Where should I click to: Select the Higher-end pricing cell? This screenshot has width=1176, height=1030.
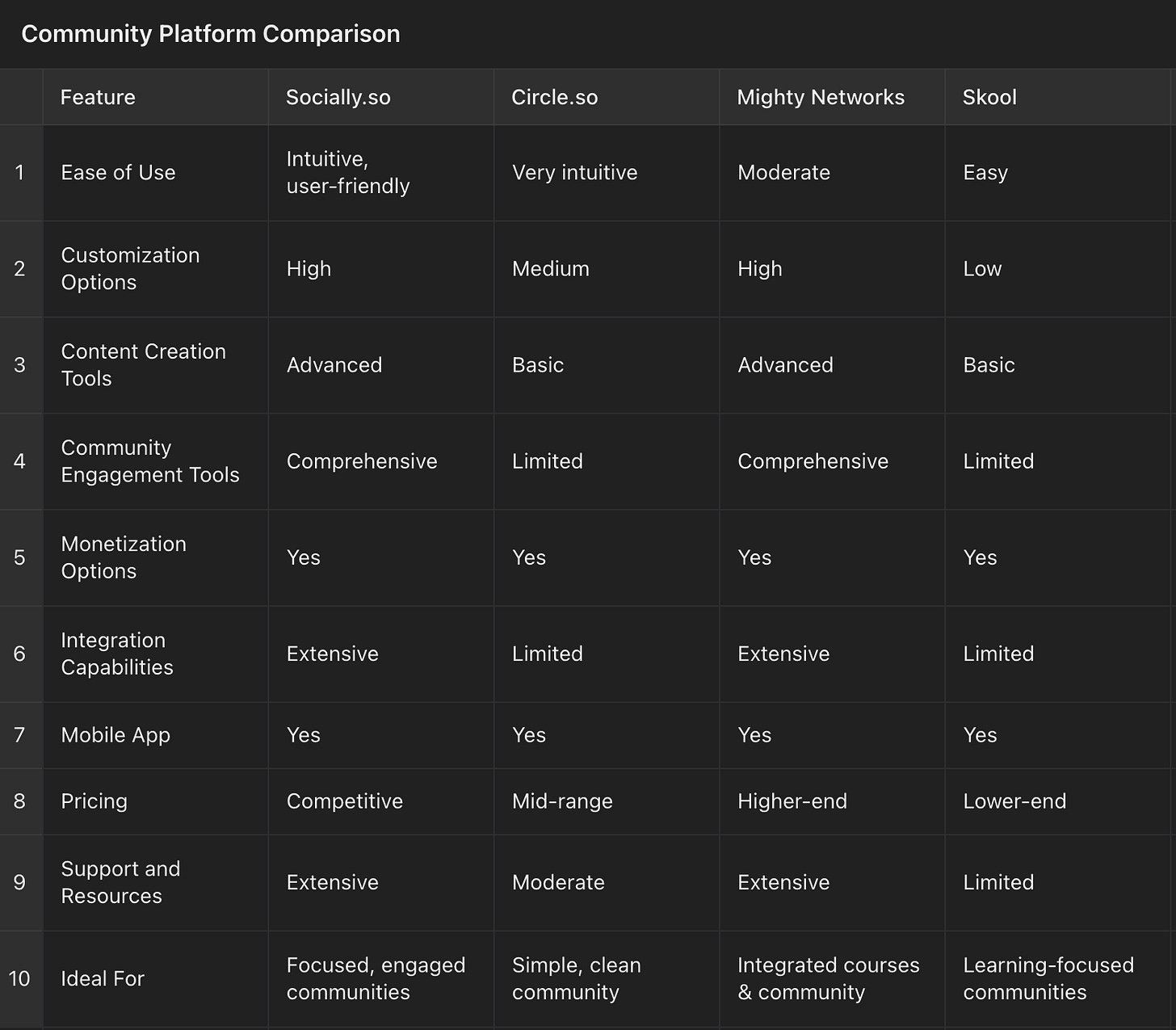[792, 801]
